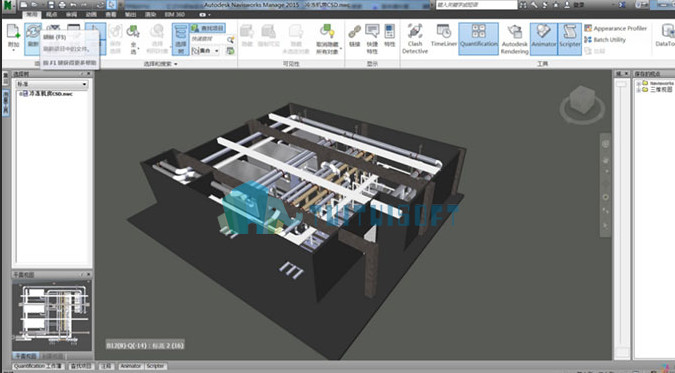Open Autodesk Rendering window

point(514,39)
